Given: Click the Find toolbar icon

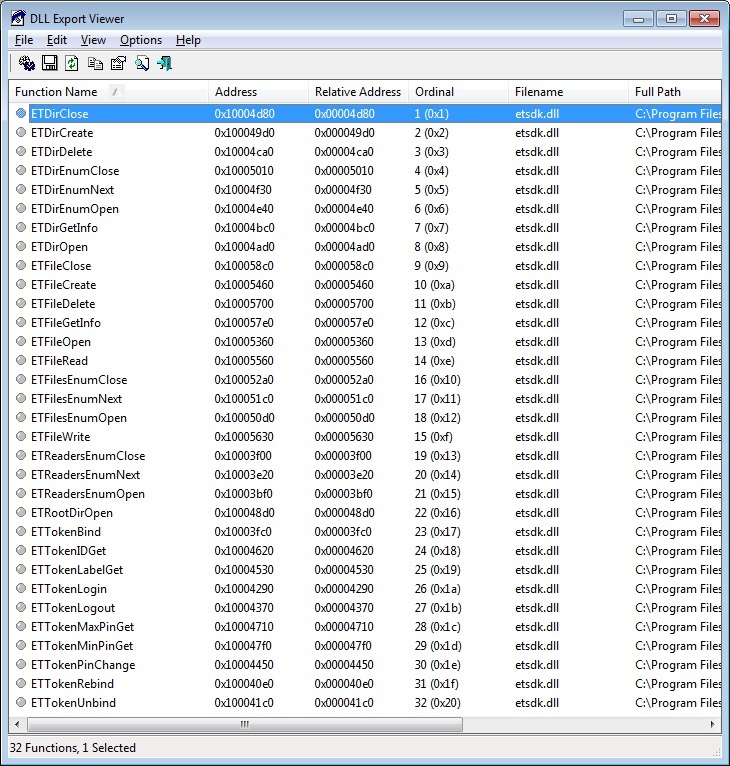Looking at the screenshot, I should click(142, 64).
